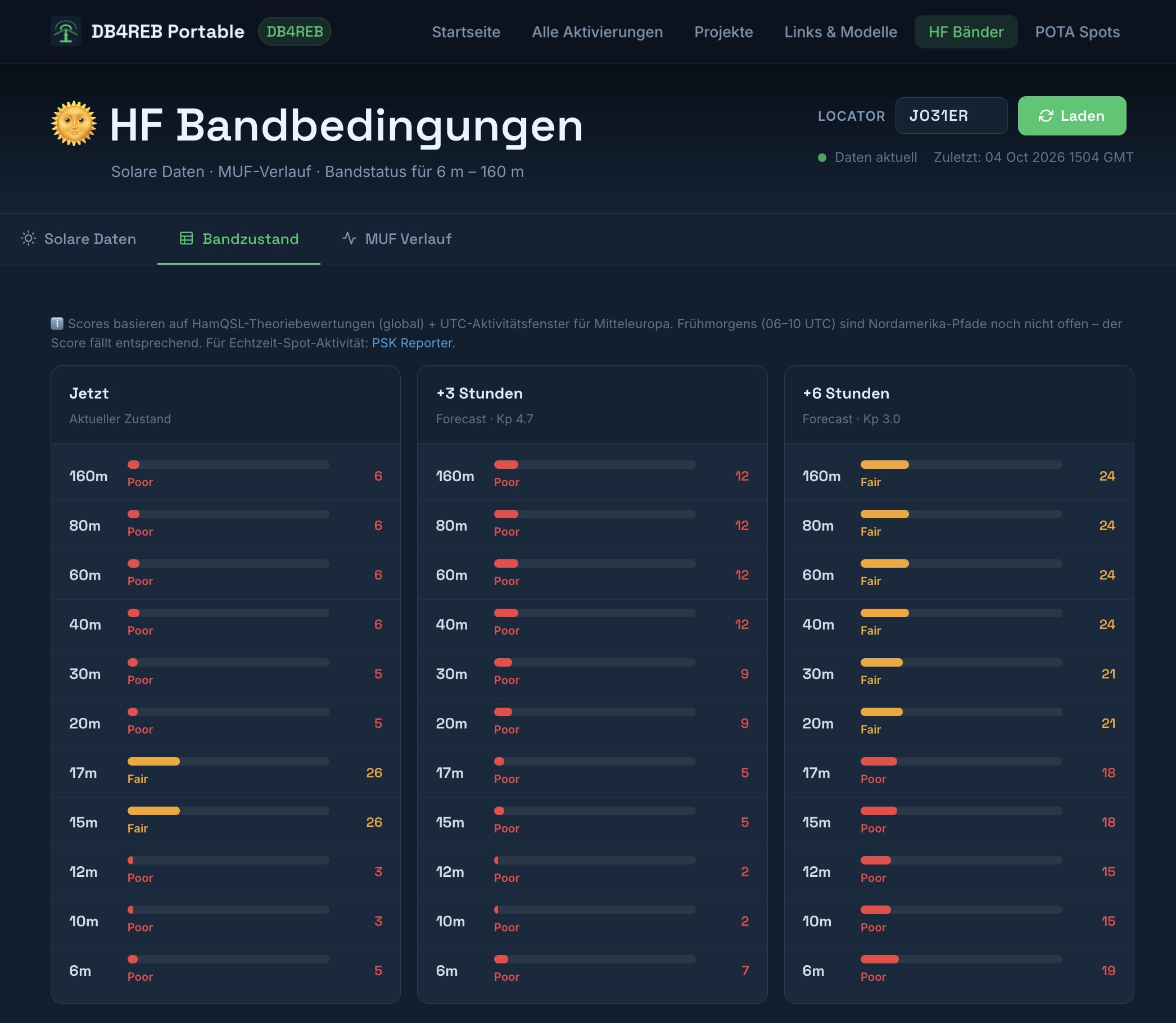Screen dimensions: 1176x1023
Task: Click the +6 Stunden card heading
Action: click(845, 393)
